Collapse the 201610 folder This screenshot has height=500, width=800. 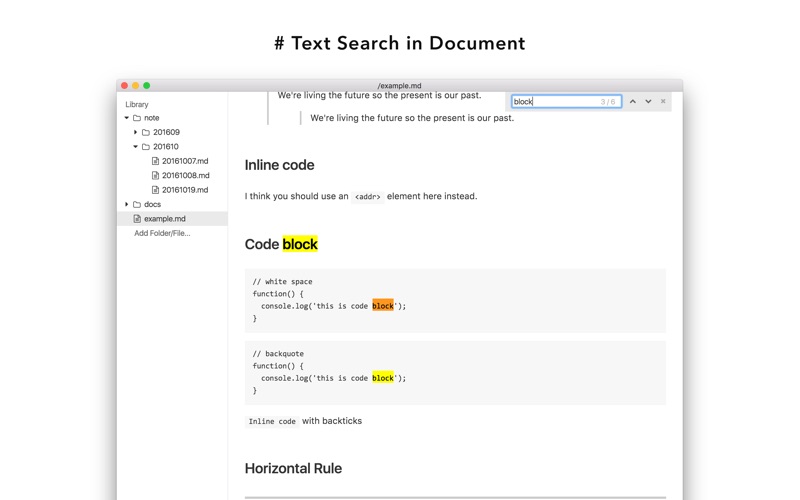pyautogui.click(x=136, y=146)
